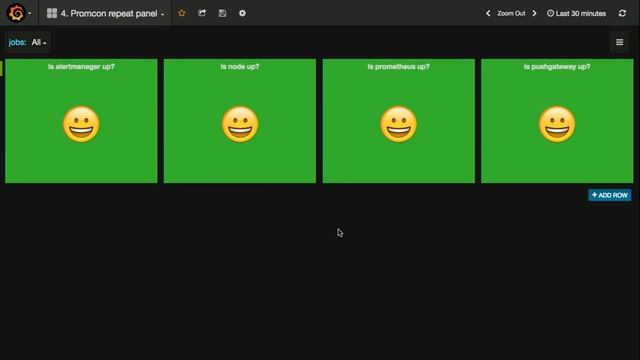640x360 pixels.
Task: Click the alertmanager panel smiley face
Action: tap(81, 124)
